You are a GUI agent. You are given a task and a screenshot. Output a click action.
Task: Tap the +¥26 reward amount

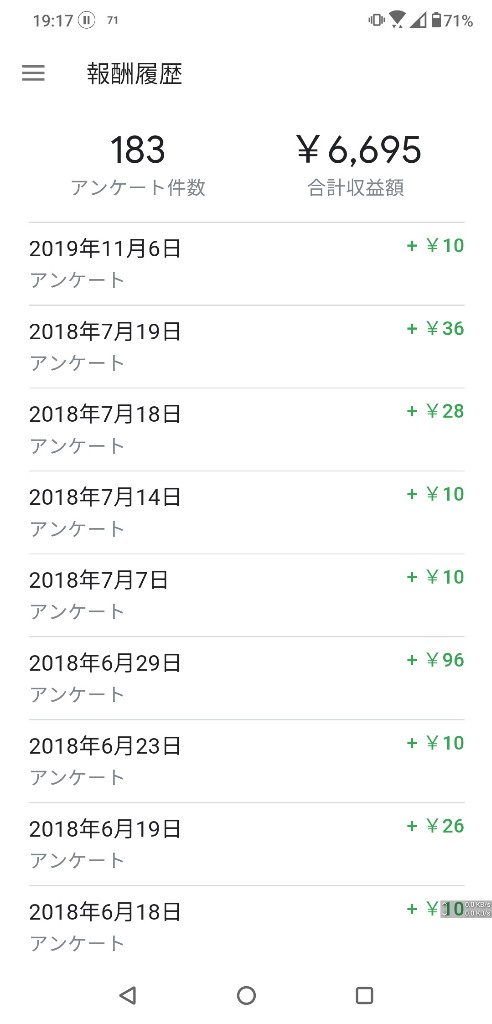435,825
